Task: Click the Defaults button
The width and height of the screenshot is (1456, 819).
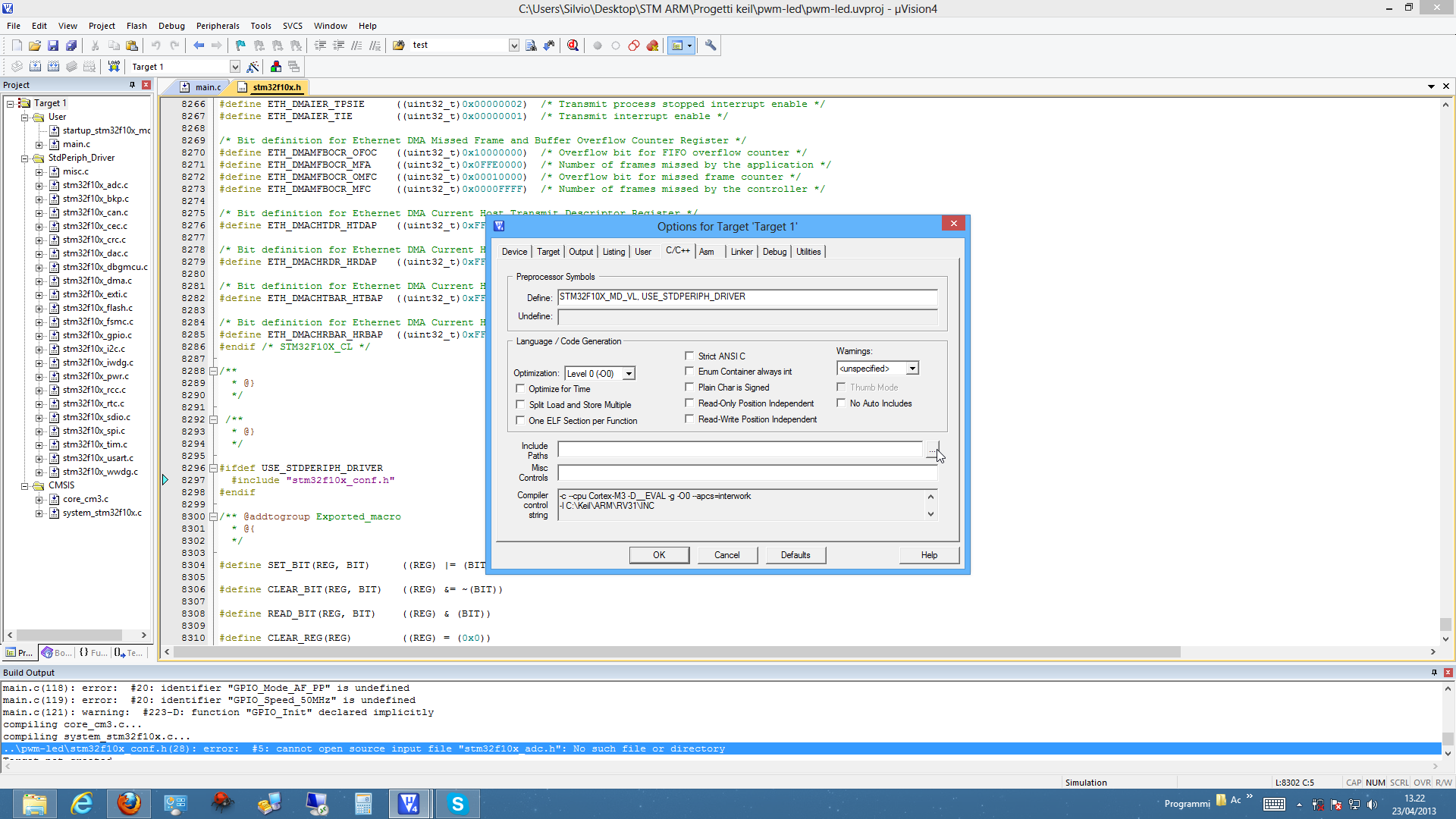Action: point(795,555)
